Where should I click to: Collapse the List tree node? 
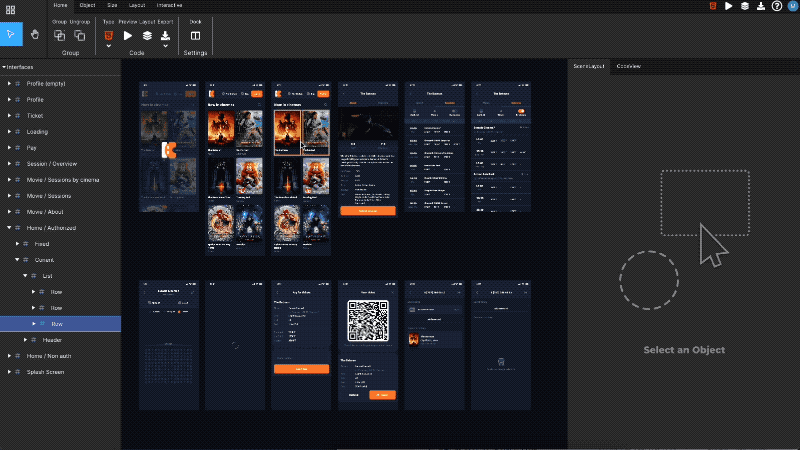(x=25, y=276)
